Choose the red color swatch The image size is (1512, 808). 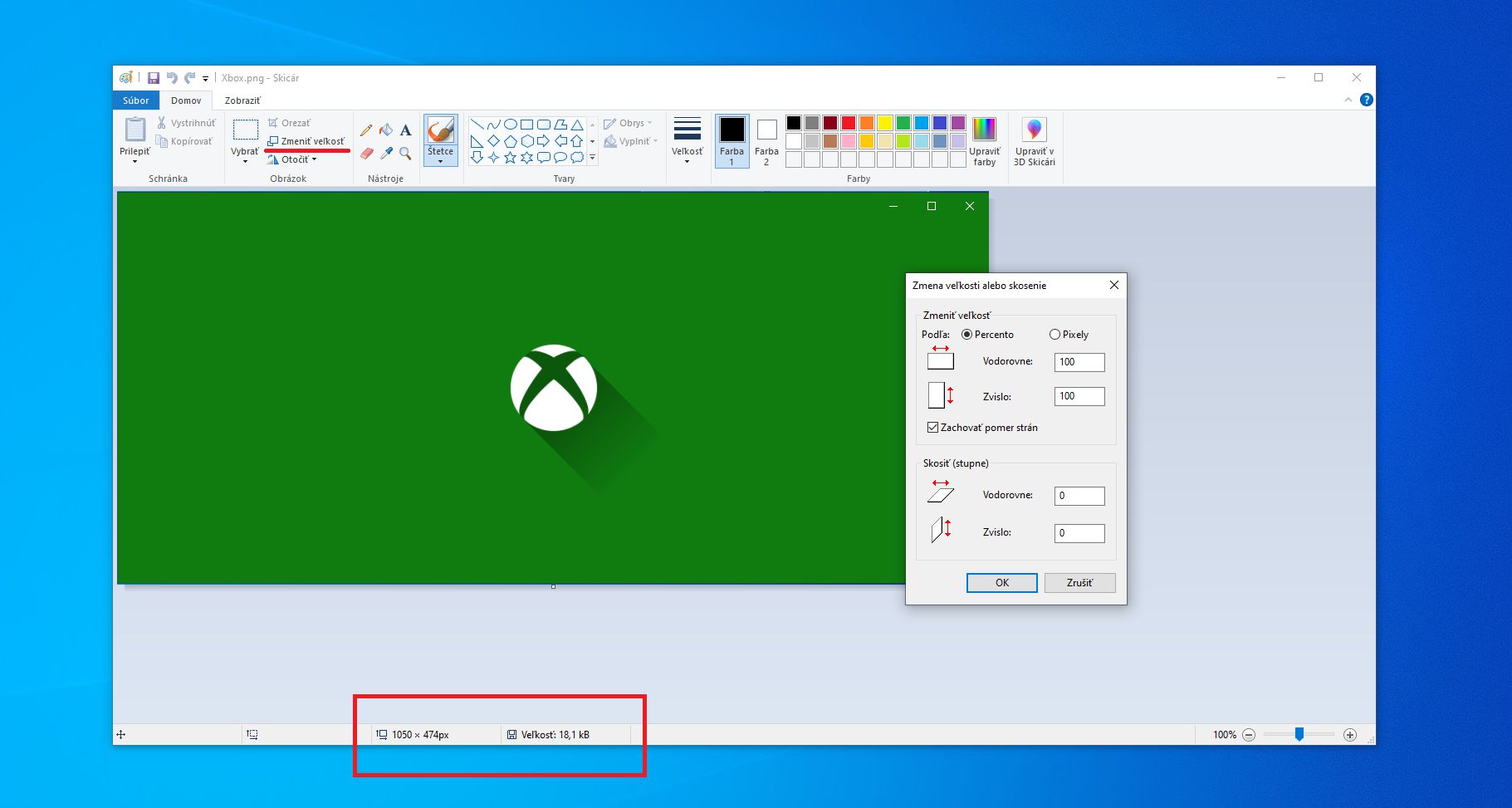pyautogui.click(x=849, y=123)
